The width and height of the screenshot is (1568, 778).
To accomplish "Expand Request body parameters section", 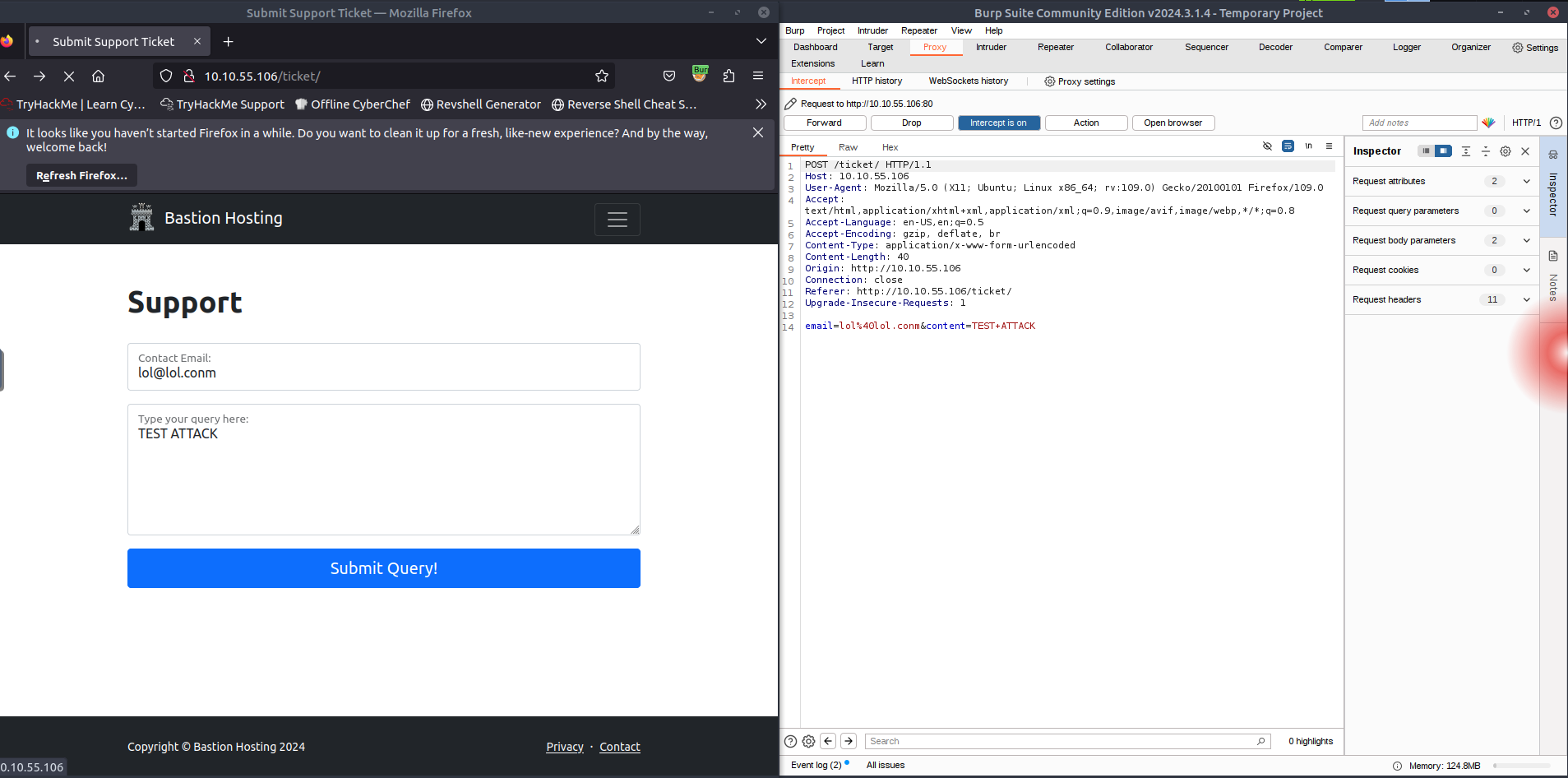I will click(x=1527, y=240).
